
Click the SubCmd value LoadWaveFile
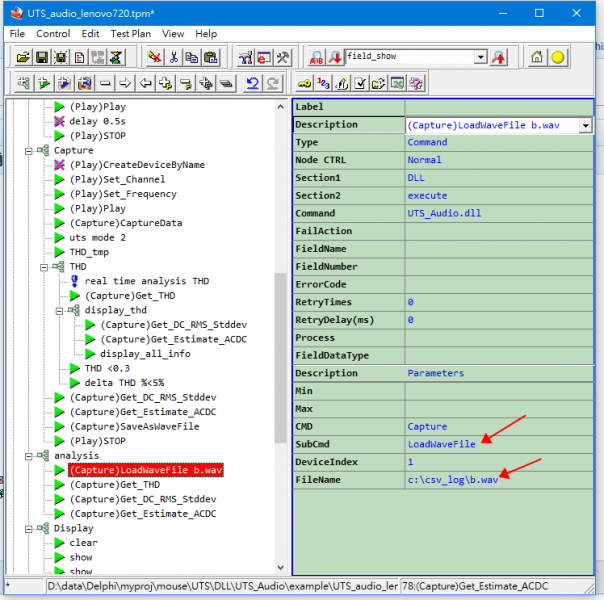coord(441,444)
